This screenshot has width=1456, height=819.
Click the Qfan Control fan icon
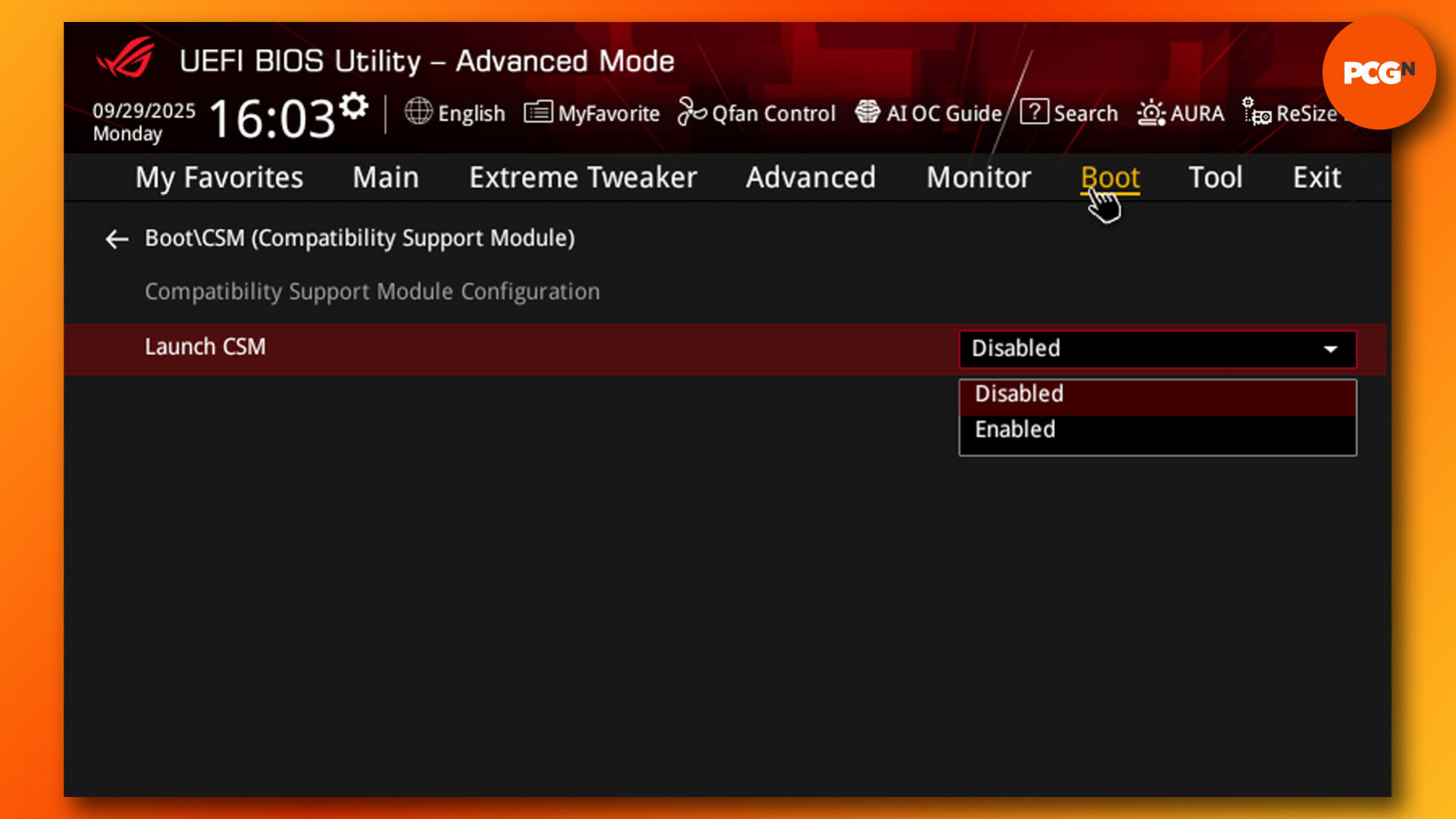coord(691,111)
